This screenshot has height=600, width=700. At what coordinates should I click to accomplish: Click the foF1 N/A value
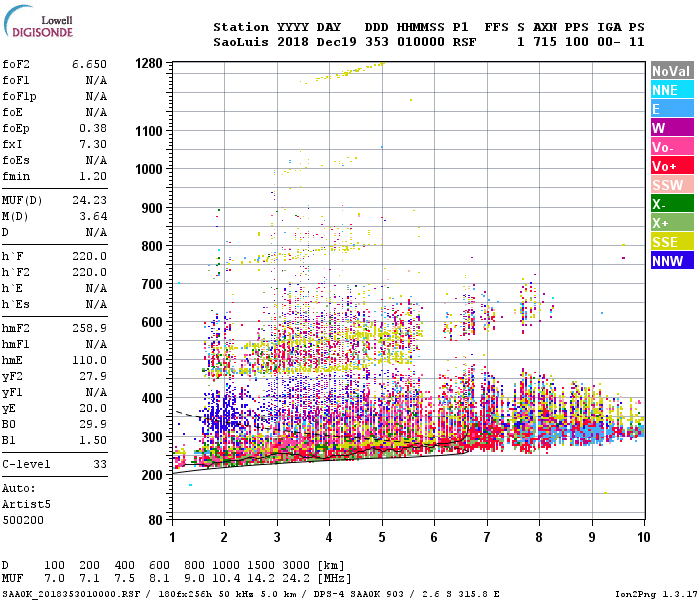coord(96,80)
